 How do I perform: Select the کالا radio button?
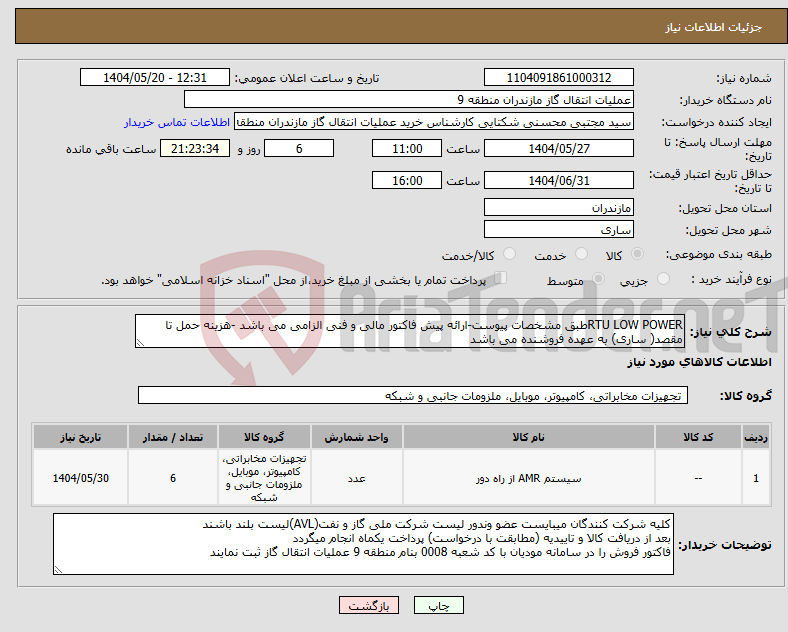(637, 254)
